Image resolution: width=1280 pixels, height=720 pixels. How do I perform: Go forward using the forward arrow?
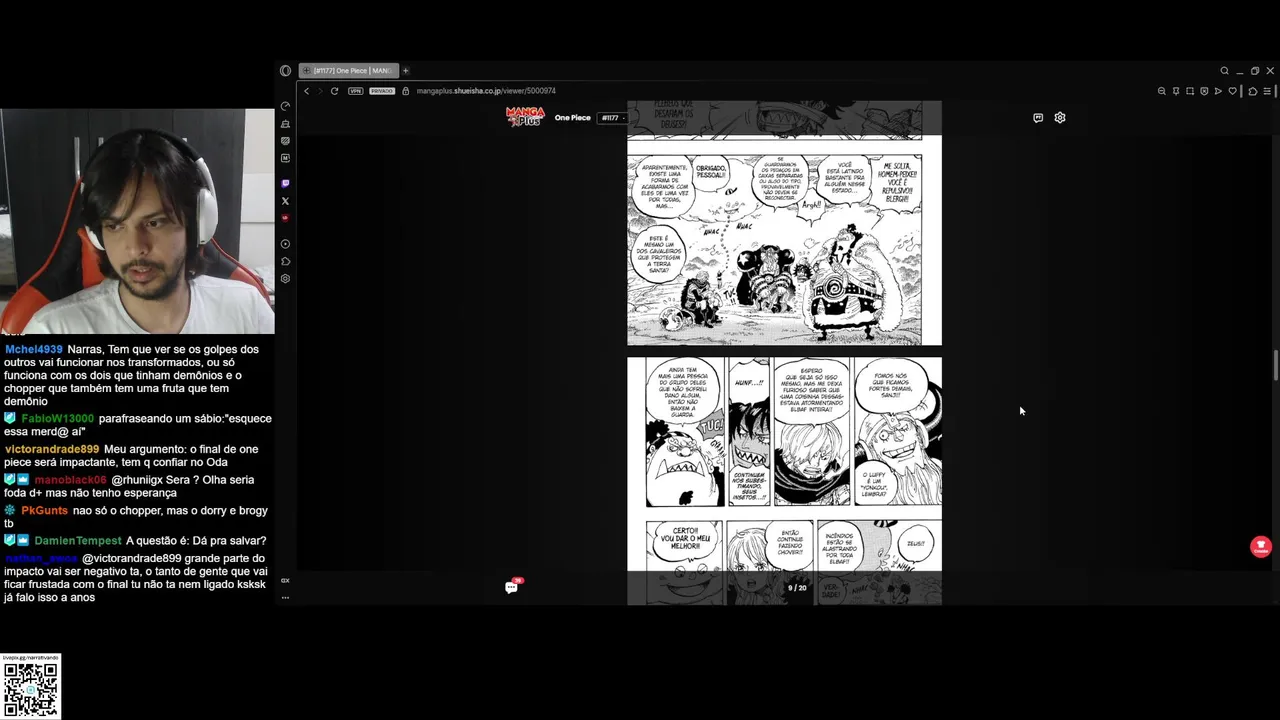320,91
